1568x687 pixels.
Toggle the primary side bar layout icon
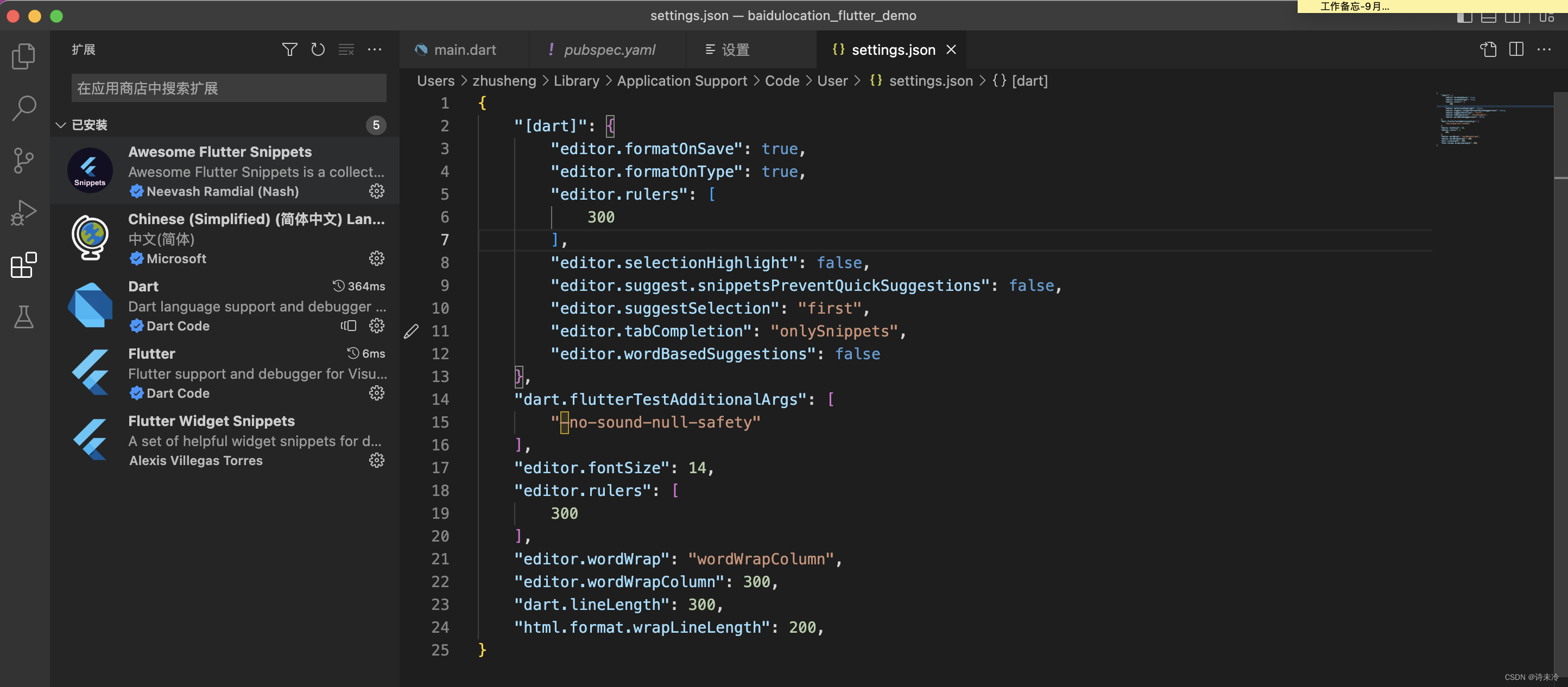pyautogui.click(x=1464, y=17)
